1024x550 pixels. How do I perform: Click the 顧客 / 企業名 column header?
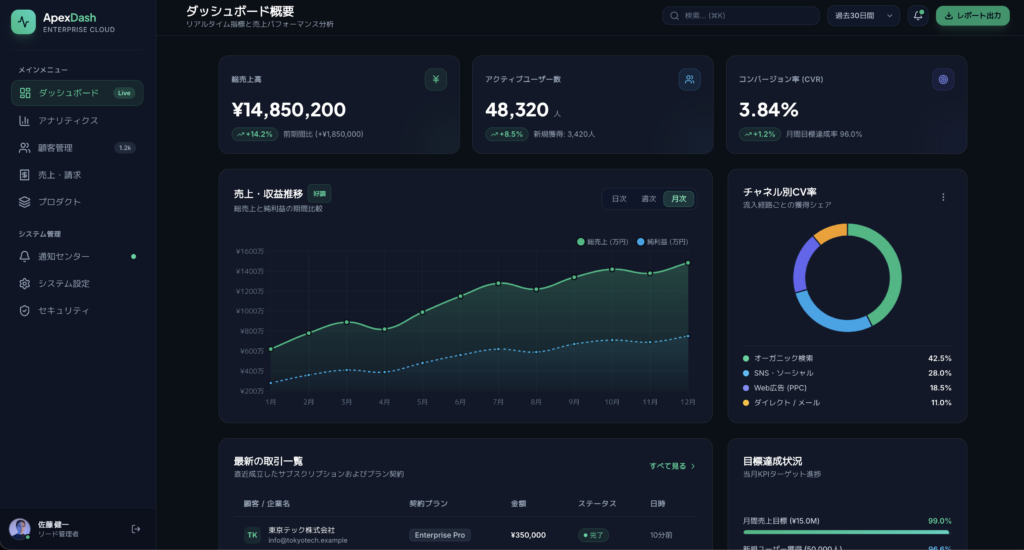266,504
